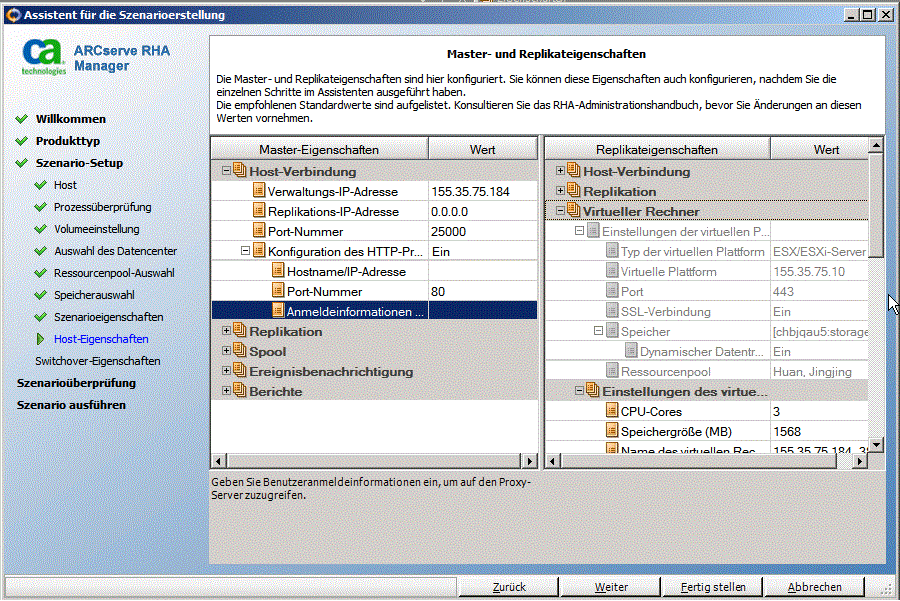Viewport: 900px width, 601px height.
Task: Click the Fertig stellen button
Action: pos(713,587)
